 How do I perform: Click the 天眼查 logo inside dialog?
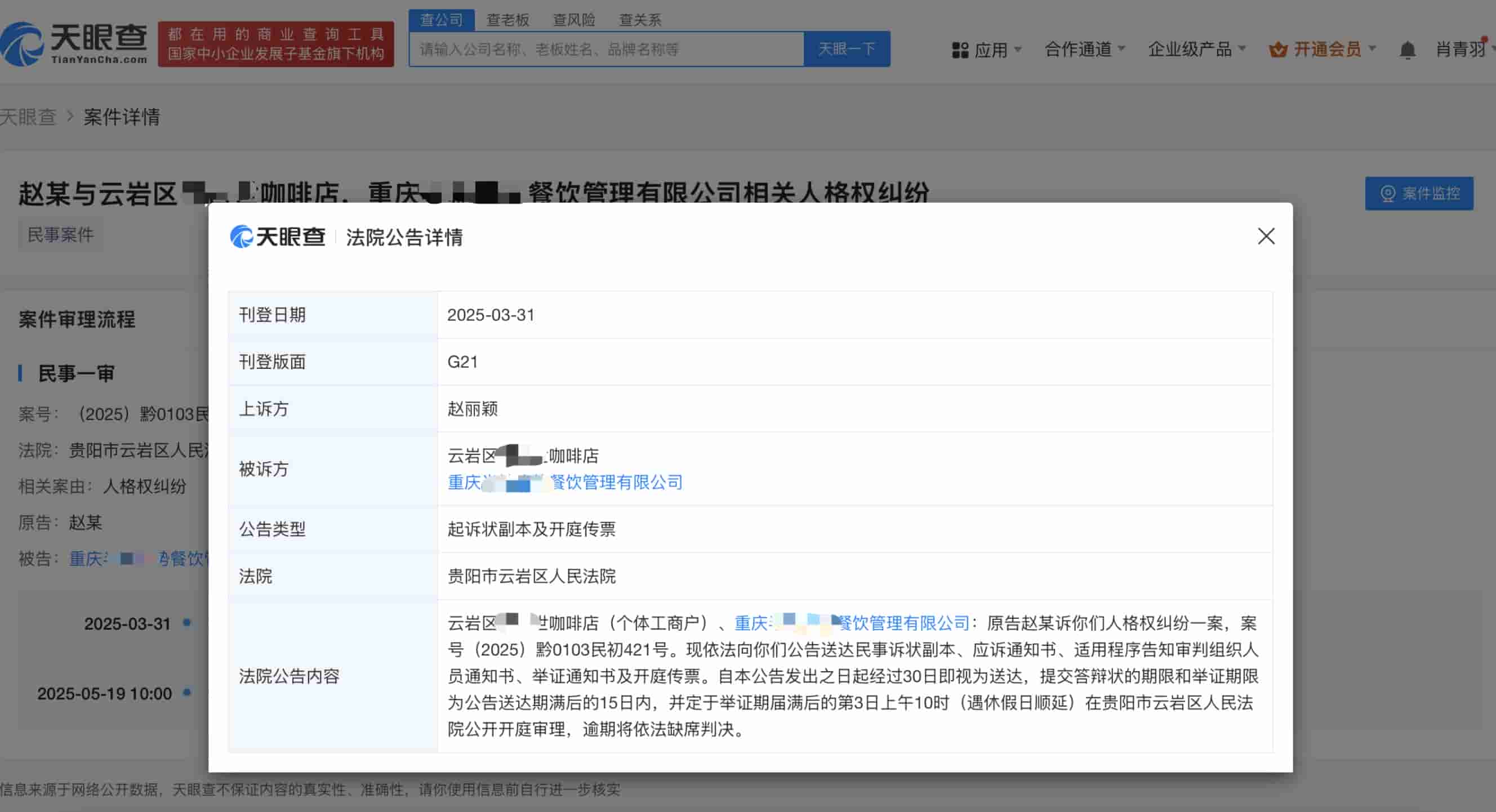point(278,237)
